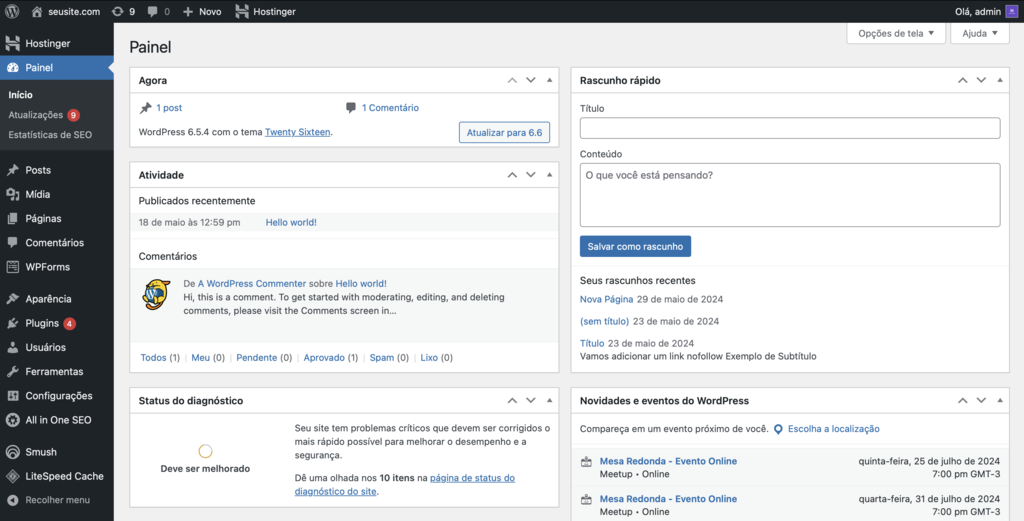Click the Smush icon in sidebar
This screenshot has width=1024, height=521.
(x=12, y=452)
